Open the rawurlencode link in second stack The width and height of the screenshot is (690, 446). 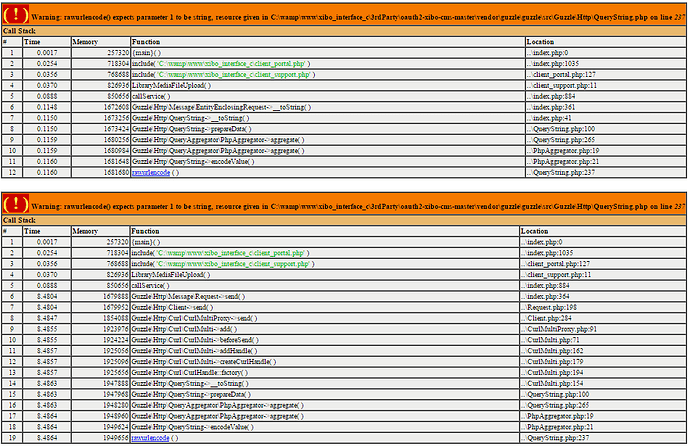(x=150, y=438)
